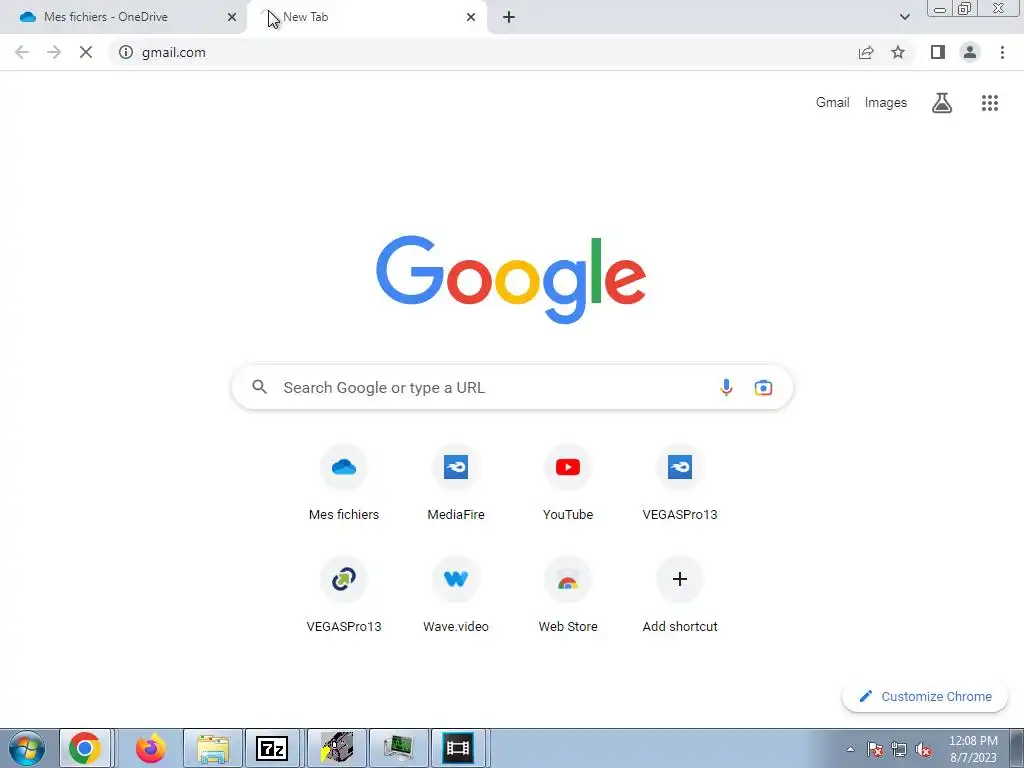Viewport: 1024px width, 768px height.
Task: Bookmark this tab with the star icon
Action: click(x=898, y=52)
